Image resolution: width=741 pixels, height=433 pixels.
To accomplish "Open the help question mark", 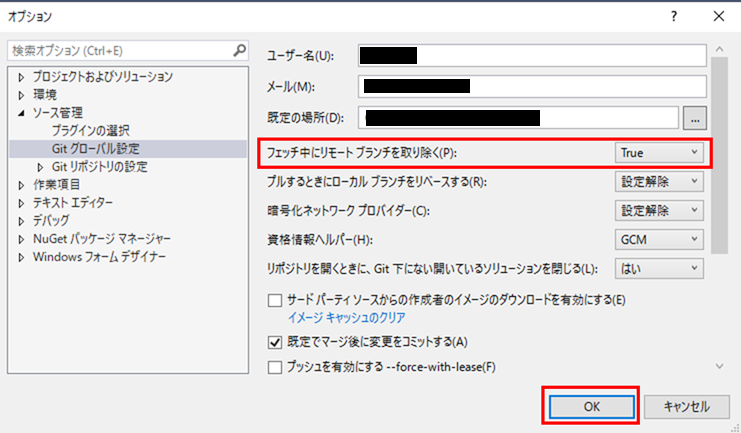I will (674, 16).
